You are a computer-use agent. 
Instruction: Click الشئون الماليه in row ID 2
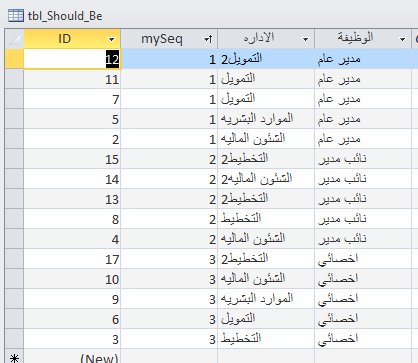[253, 139]
